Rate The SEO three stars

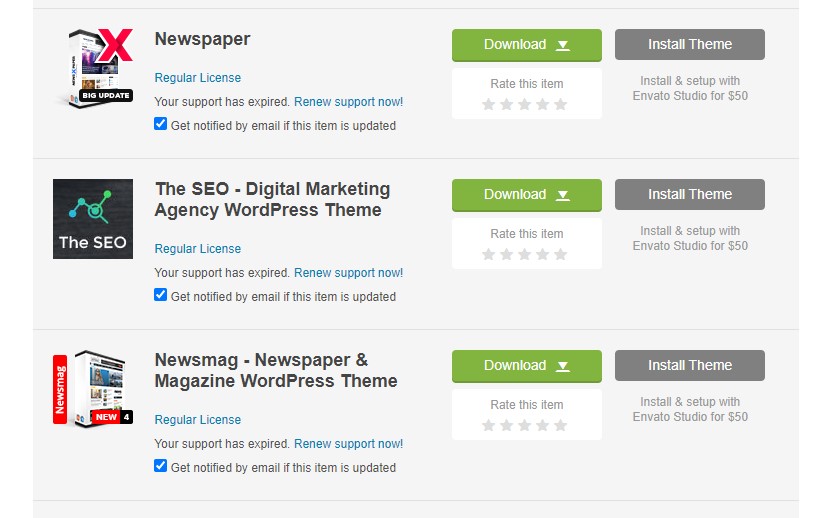pyautogui.click(x=524, y=254)
